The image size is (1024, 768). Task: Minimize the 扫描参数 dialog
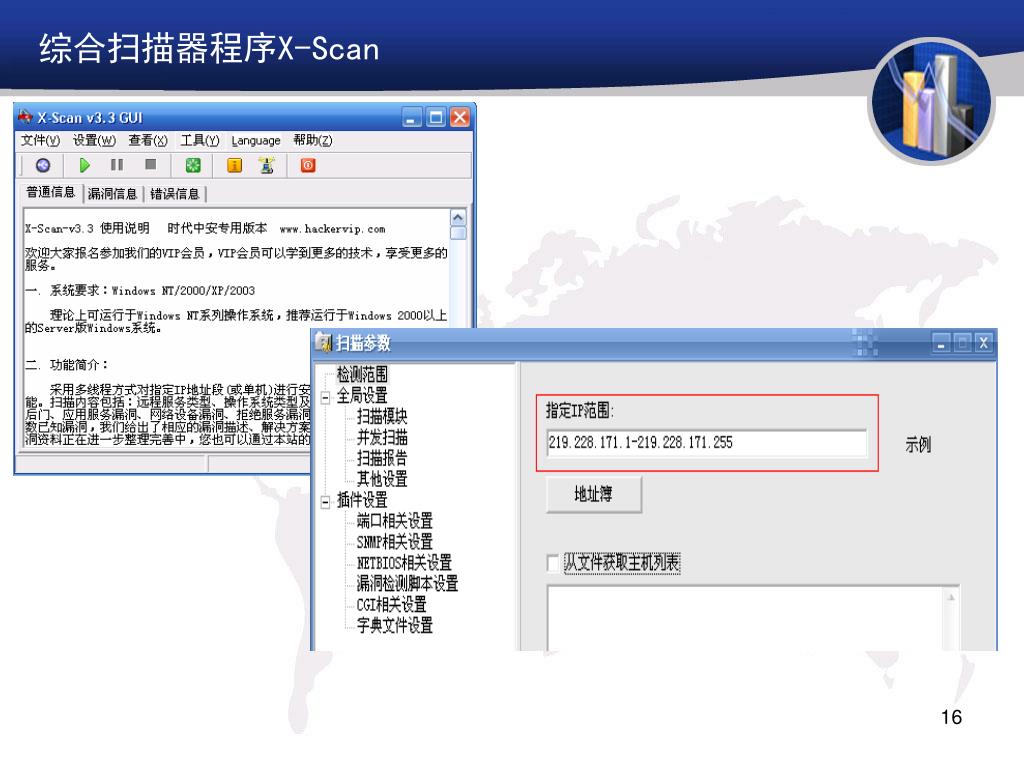(941, 343)
